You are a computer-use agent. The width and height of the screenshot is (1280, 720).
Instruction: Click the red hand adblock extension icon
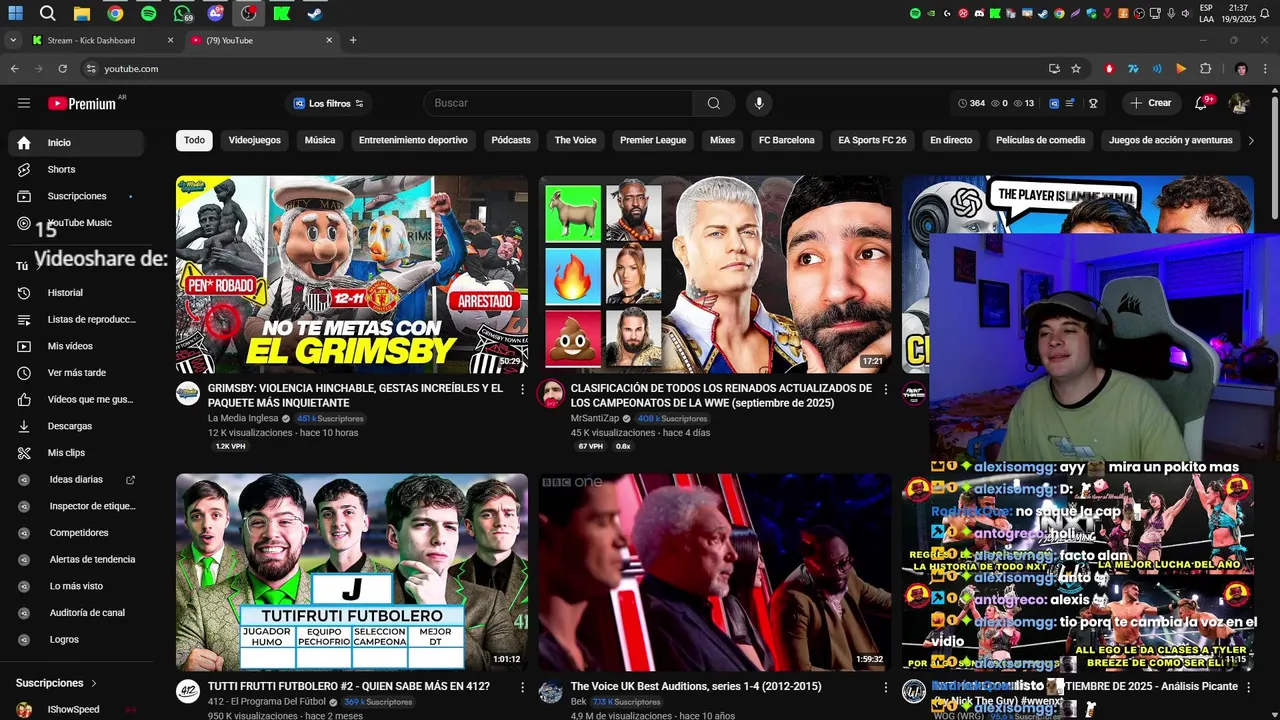[1109, 69]
